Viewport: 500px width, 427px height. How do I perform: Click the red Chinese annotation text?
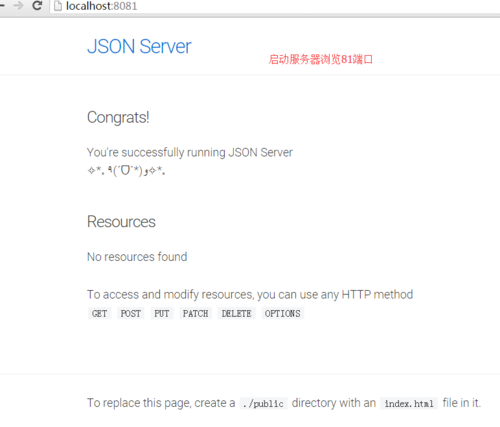(x=321, y=59)
